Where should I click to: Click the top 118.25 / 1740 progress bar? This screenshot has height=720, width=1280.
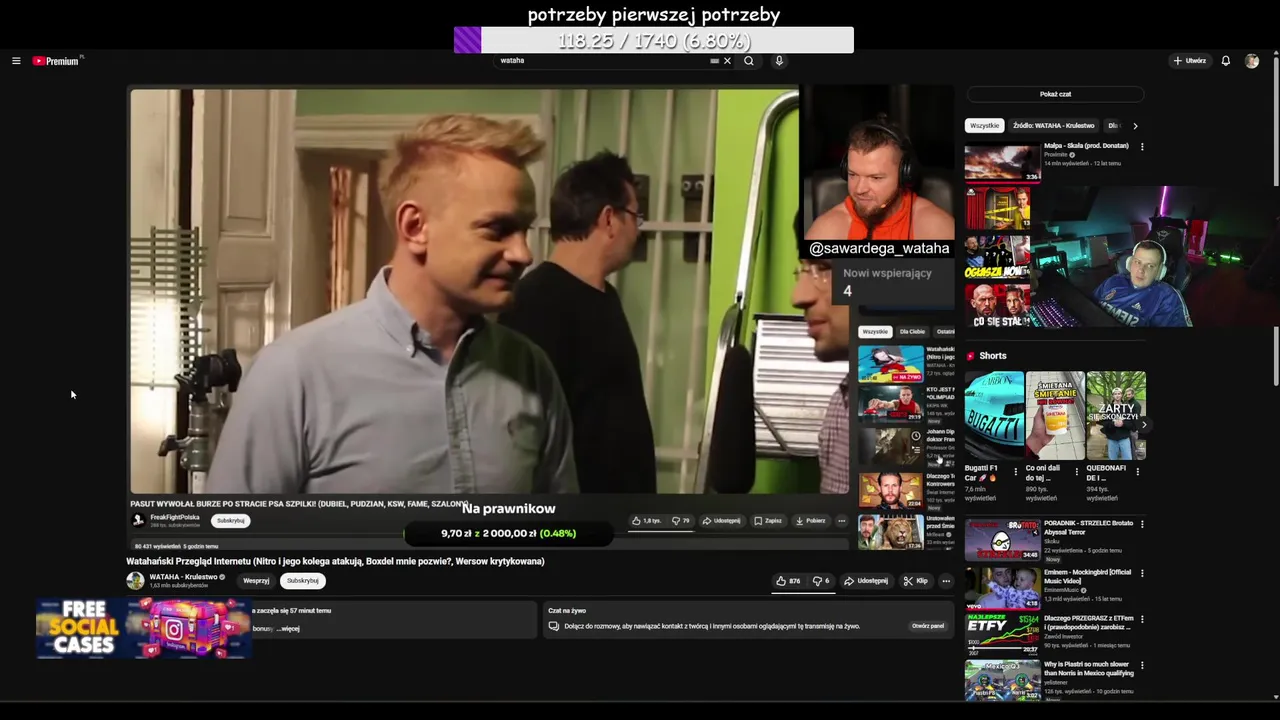[654, 40]
